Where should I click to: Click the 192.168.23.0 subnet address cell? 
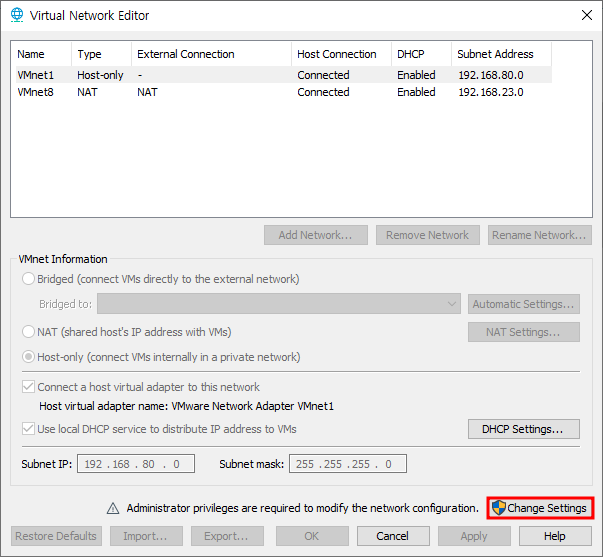tap(491, 92)
